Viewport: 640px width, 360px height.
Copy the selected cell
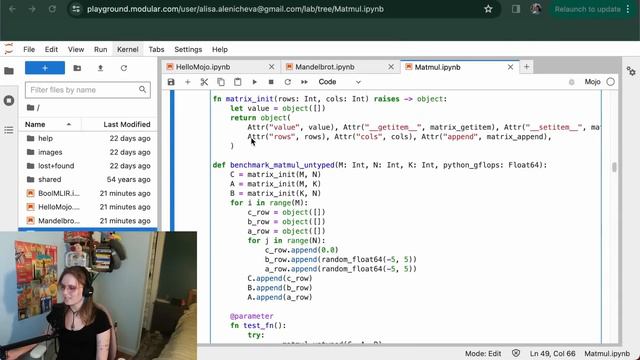point(221,82)
